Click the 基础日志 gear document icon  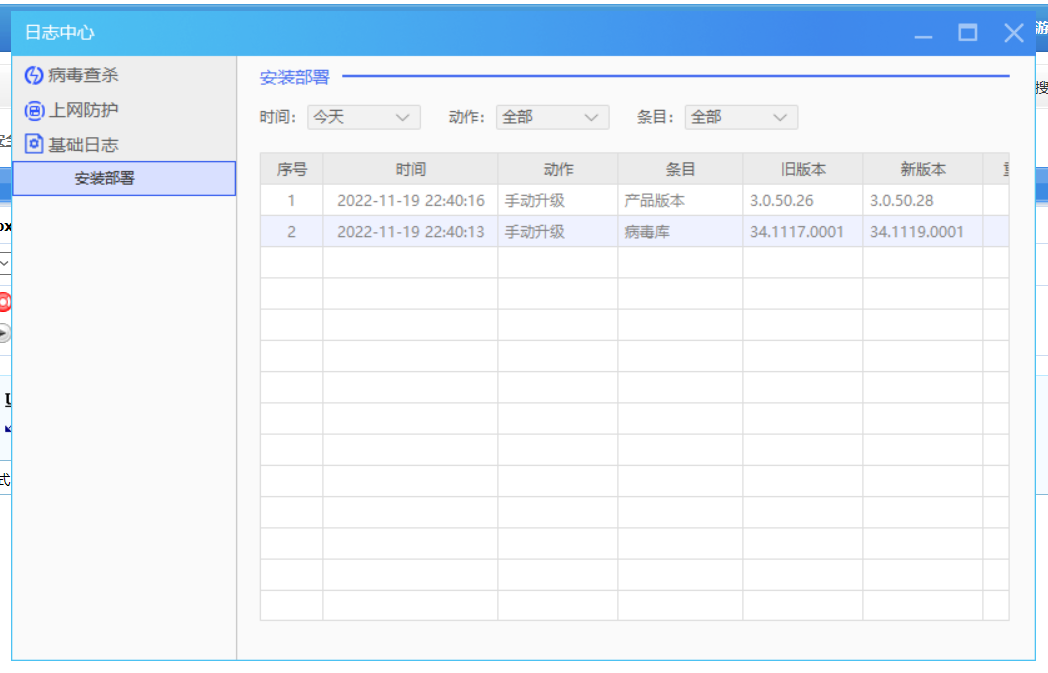click(x=33, y=144)
